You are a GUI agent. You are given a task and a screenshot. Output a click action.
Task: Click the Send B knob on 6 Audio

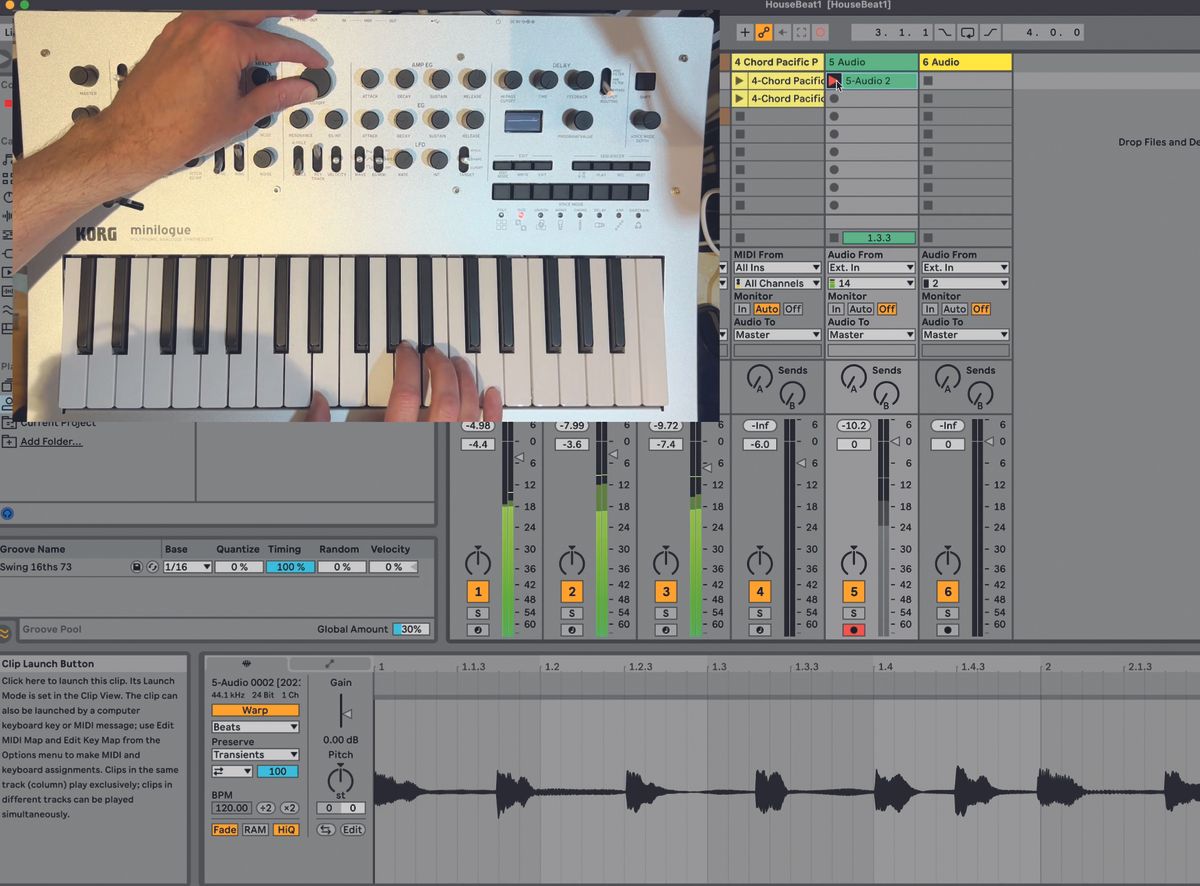(x=981, y=395)
